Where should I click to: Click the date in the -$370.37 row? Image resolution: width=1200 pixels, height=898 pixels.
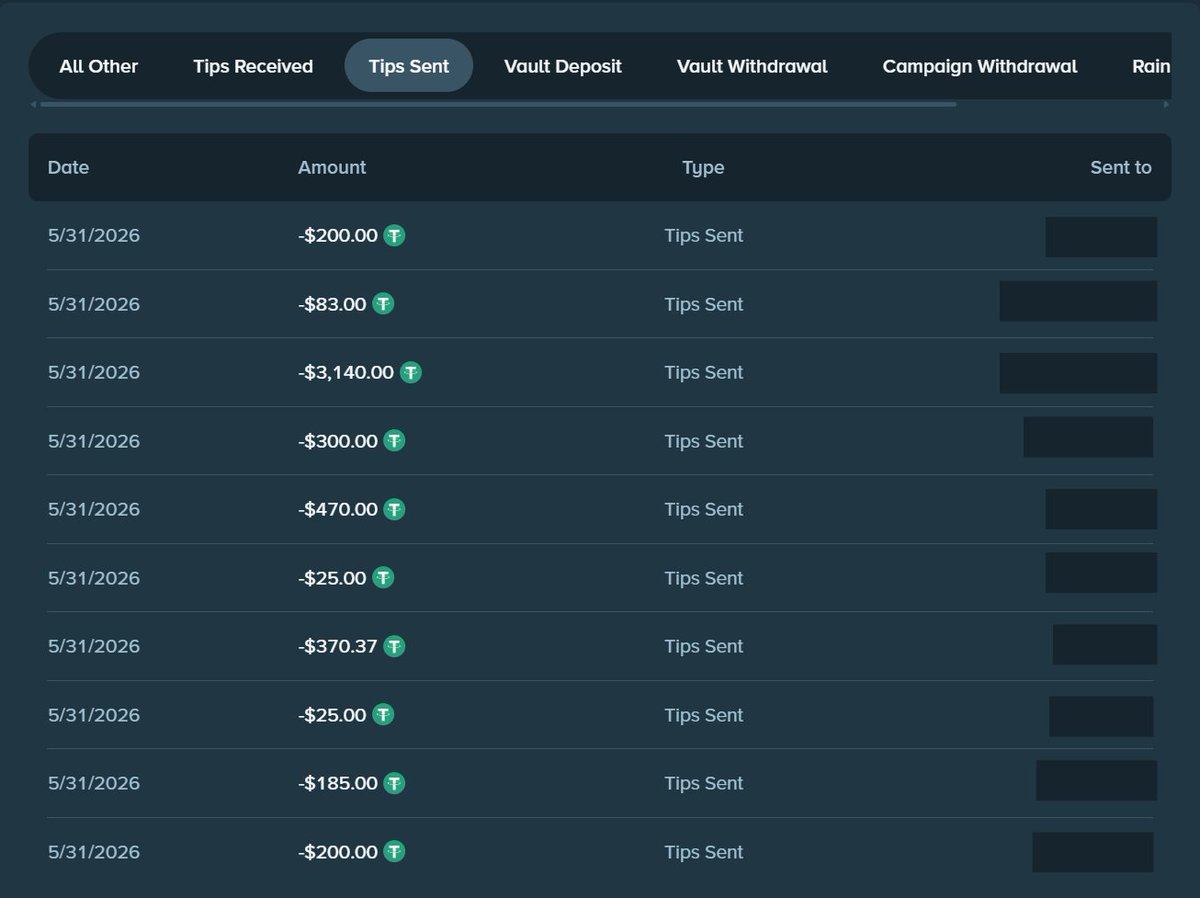94,646
